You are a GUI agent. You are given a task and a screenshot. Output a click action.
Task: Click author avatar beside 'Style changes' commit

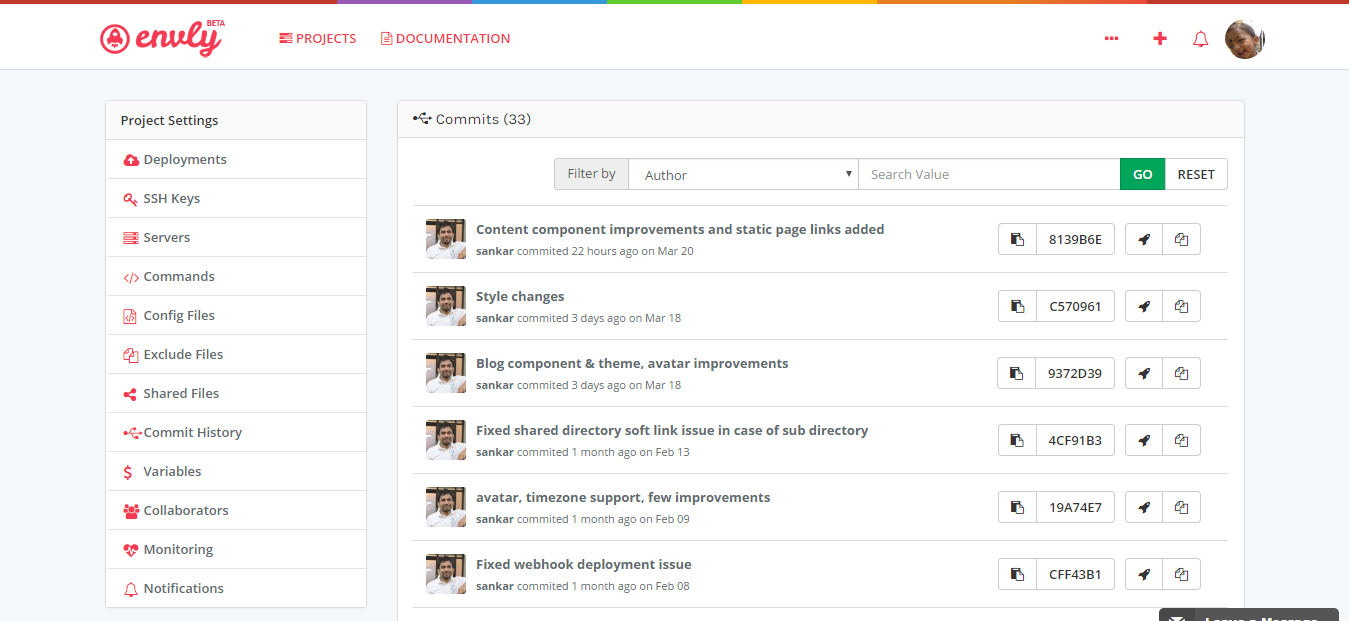pos(446,306)
